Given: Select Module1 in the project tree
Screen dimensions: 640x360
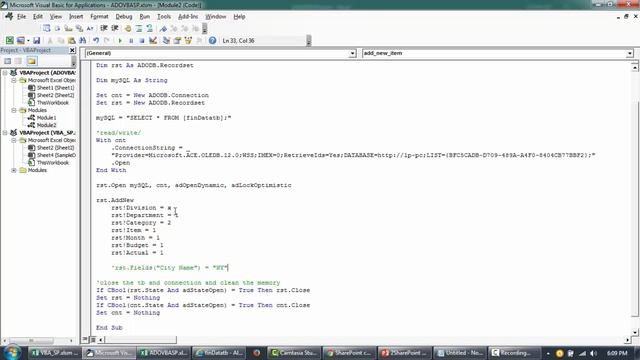Looking at the screenshot, I should [x=46, y=118].
